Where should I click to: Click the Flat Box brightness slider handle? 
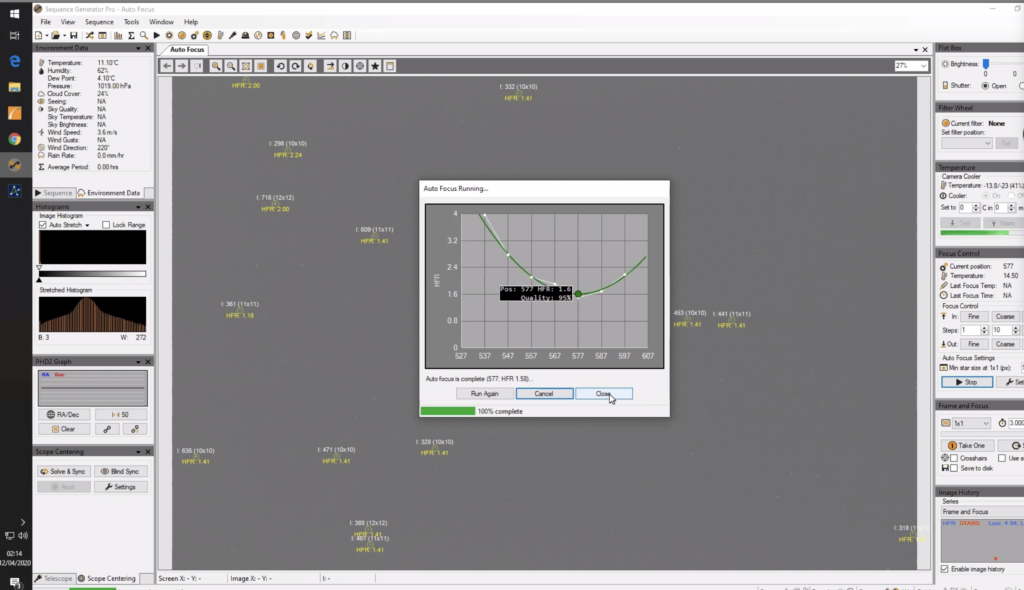(x=986, y=64)
